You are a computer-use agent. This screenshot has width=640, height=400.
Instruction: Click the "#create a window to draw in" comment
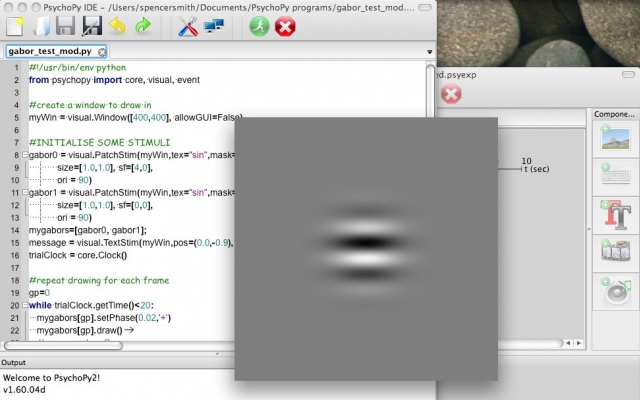[90, 105]
